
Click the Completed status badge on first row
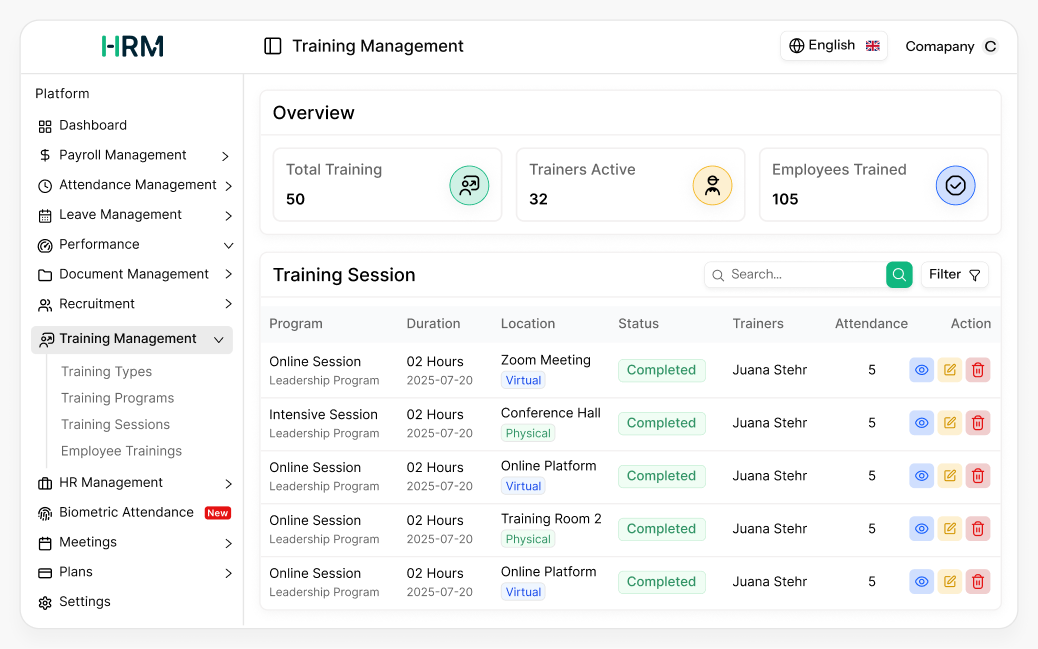pos(661,369)
